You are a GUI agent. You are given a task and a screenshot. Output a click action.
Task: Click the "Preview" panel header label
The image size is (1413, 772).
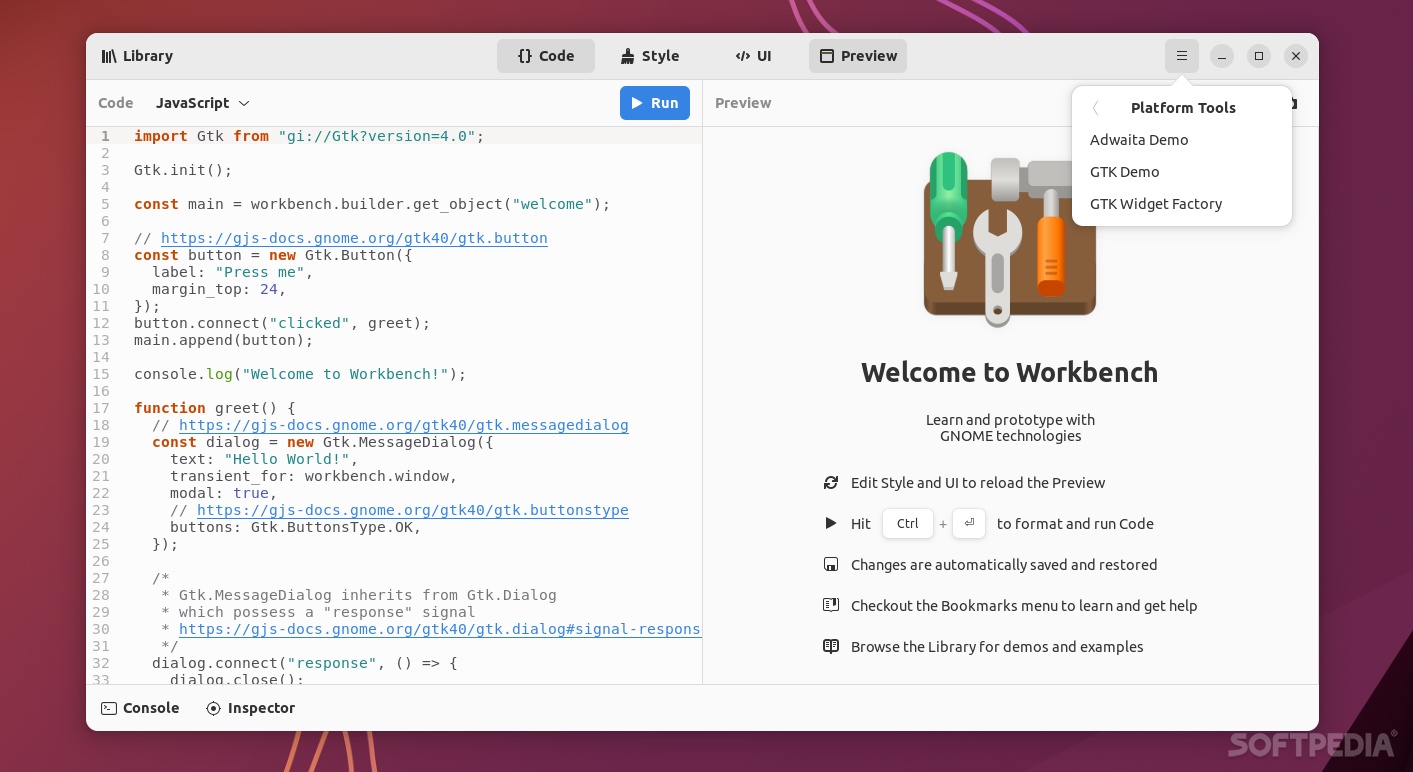point(743,103)
